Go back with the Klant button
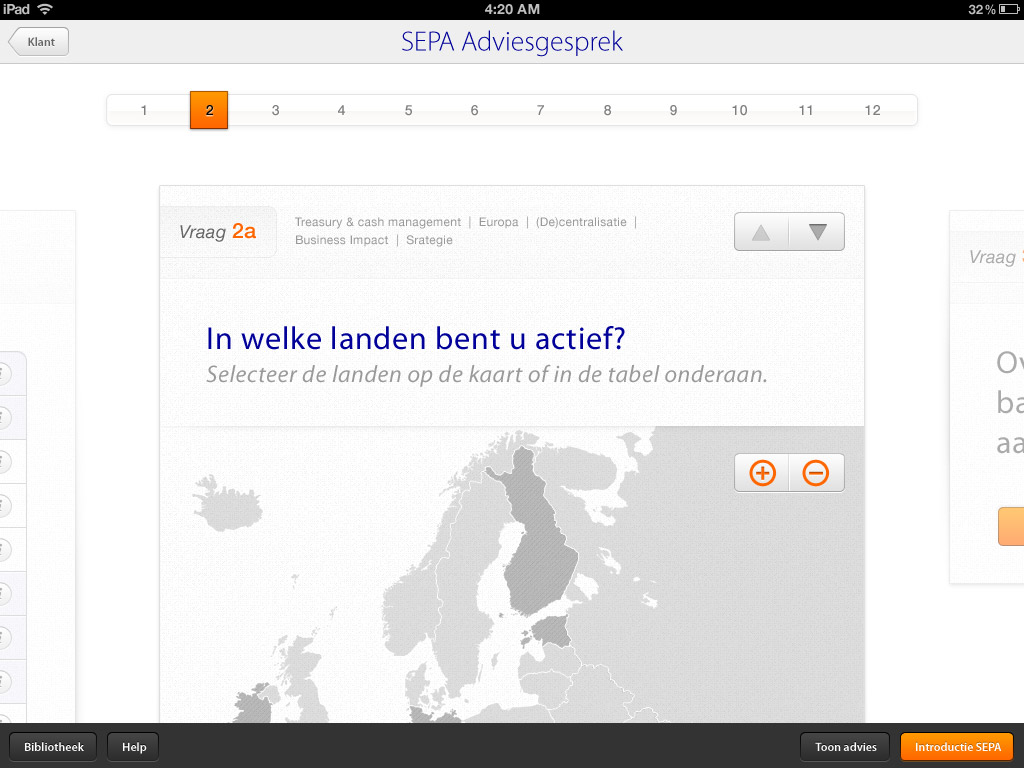 point(39,42)
